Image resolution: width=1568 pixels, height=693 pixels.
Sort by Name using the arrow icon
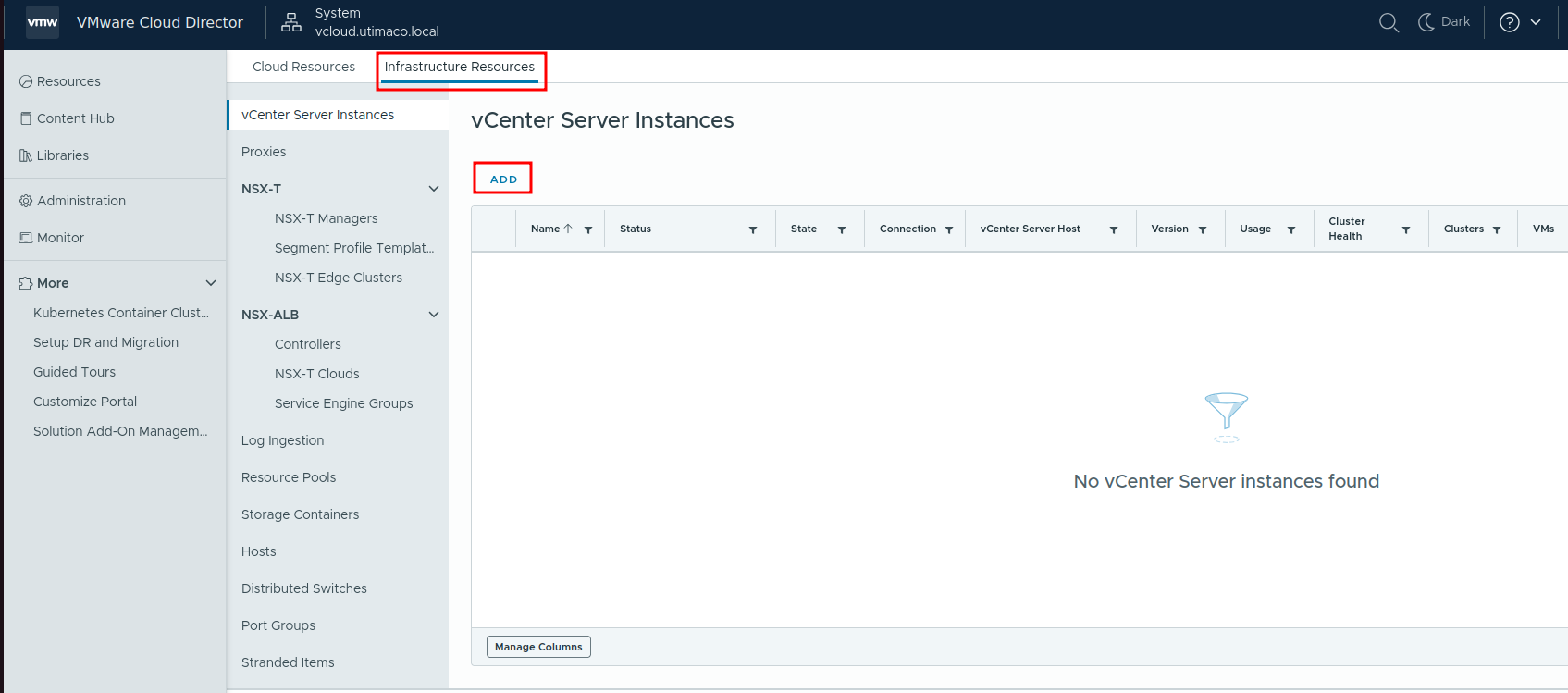(568, 229)
